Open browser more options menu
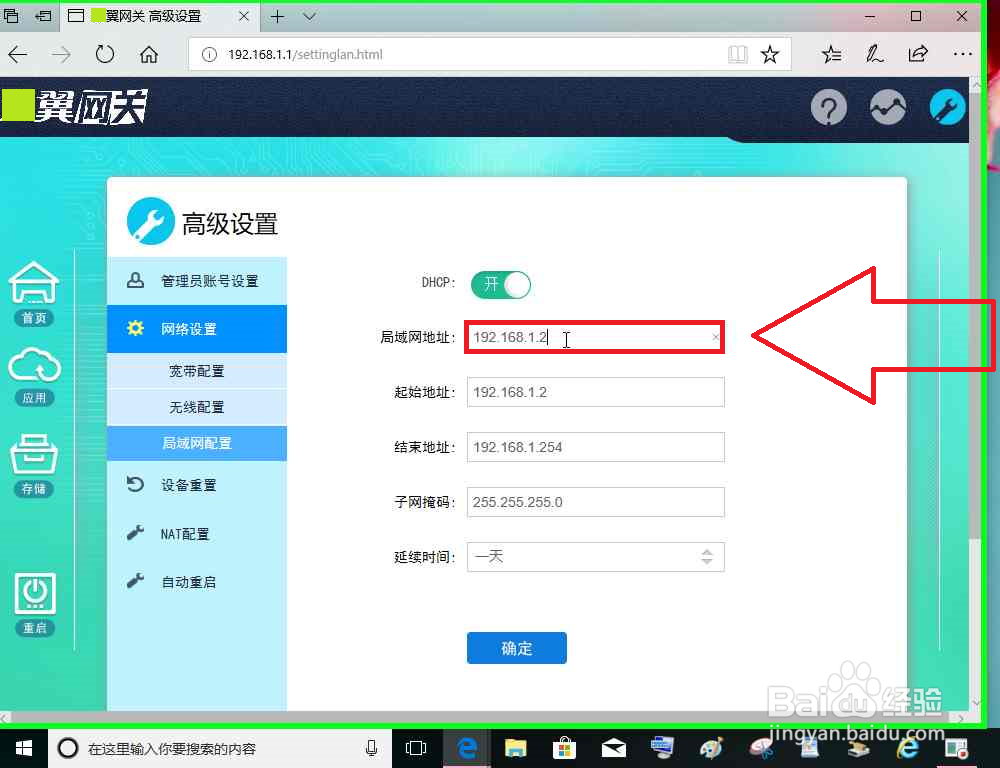Viewport: 1000px width, 768px height. [962, 55]
